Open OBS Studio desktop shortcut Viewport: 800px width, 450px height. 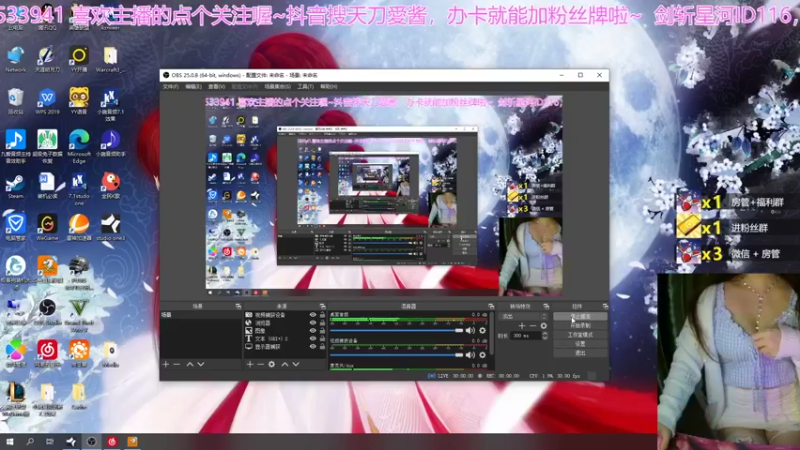click(47, 312)
